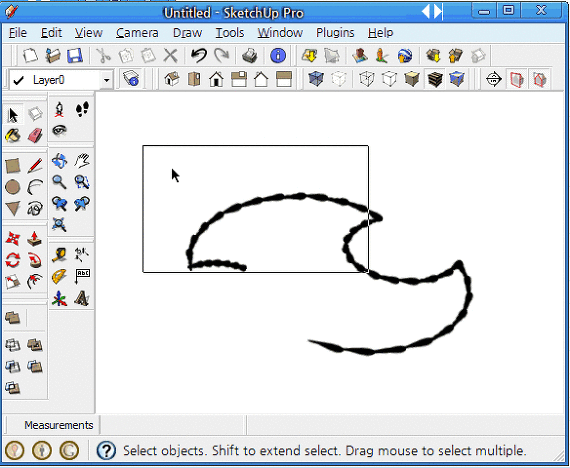The height and width of the screenshot is (468, 570).
Task: Choose the Tape Measure tool
Action: click(59, 255)
